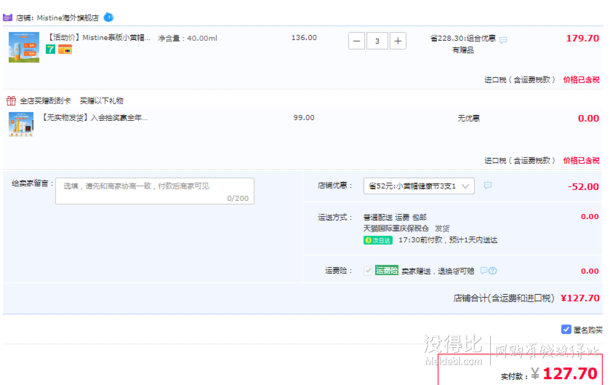
Task: Click the 99.00 gift price
Action: (304, 117)
